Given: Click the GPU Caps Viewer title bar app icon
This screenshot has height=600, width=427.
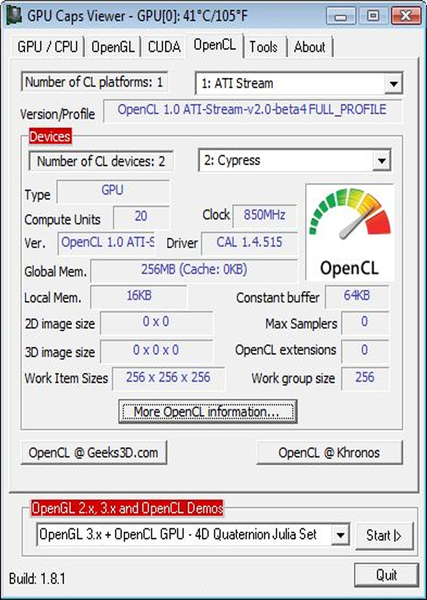Looking at the screenshot, I should click(x=15, y=16).
